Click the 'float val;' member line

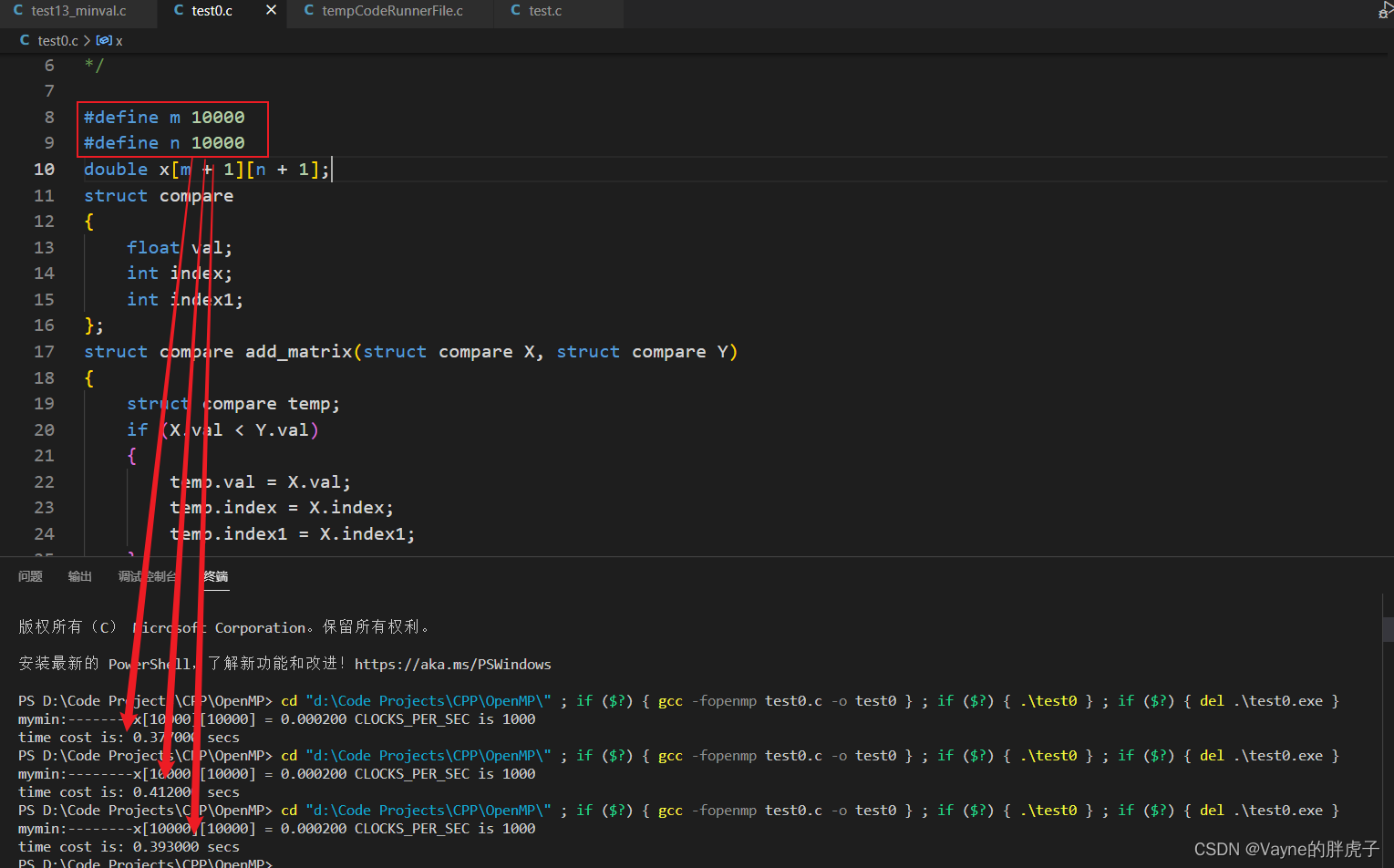pyautogui.click(x=180, y=247)
